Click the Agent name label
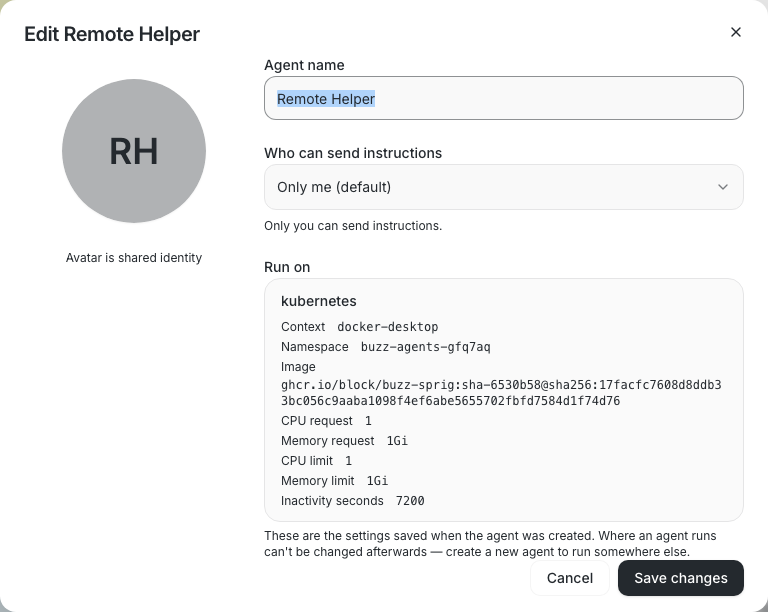Viewport: 768px width, 612px height. (x=304, y=65)
